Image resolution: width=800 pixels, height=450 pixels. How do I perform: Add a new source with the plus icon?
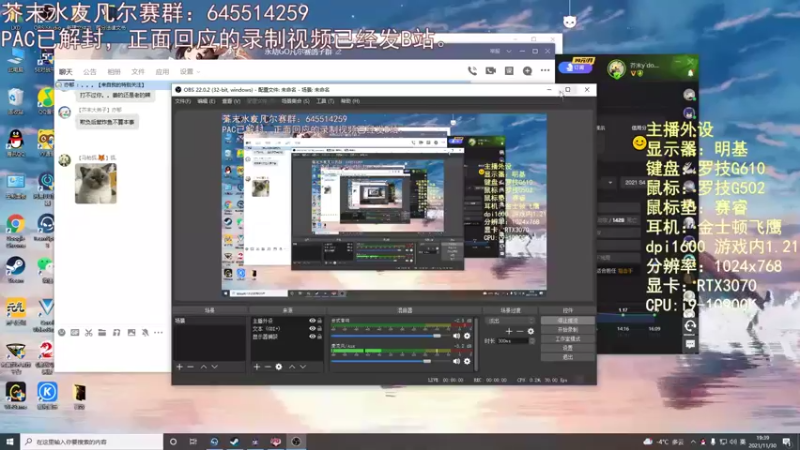tap(257, 367)
